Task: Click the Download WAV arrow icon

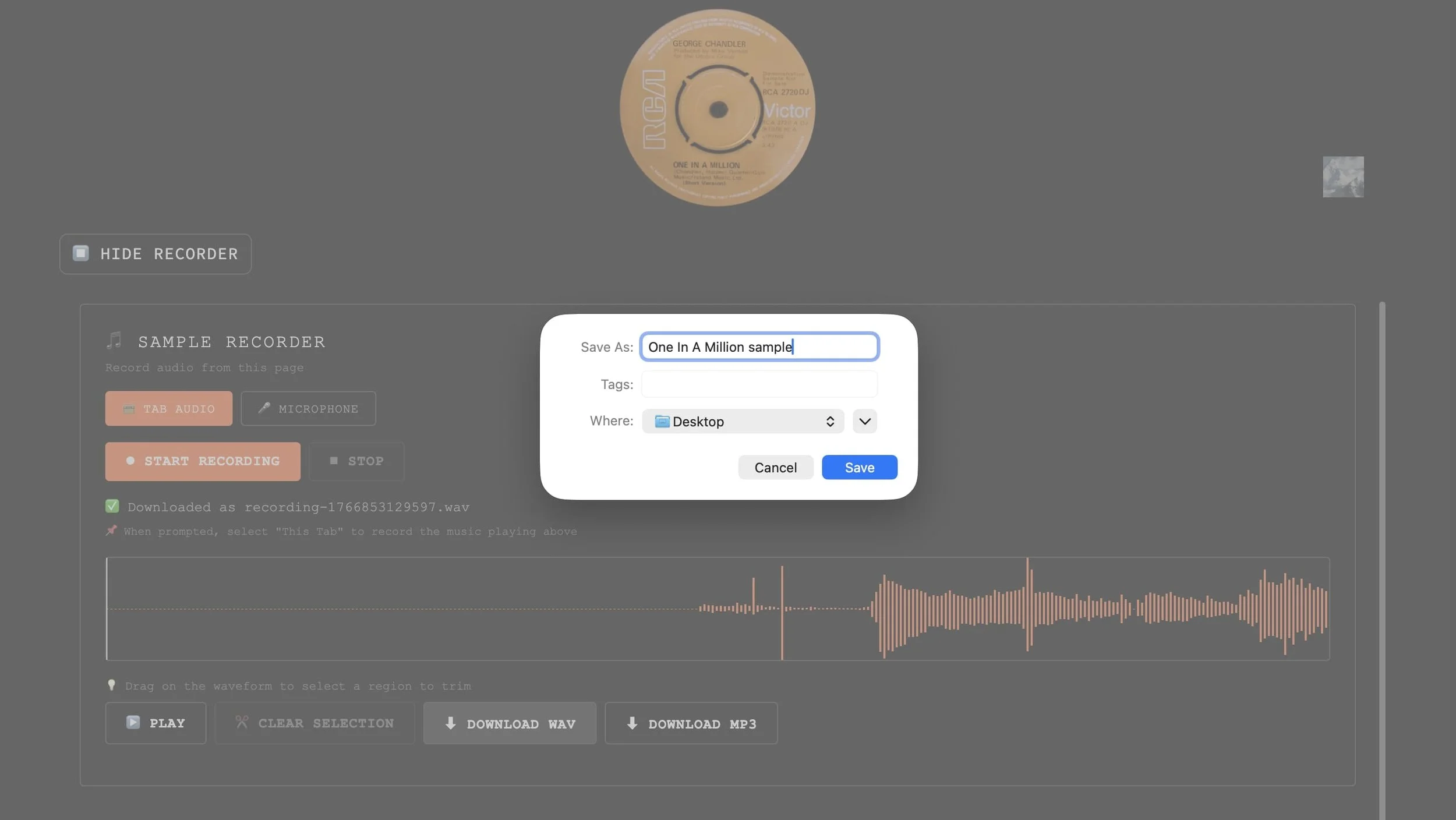Action: pyautogui.click(x=450, y=723)
